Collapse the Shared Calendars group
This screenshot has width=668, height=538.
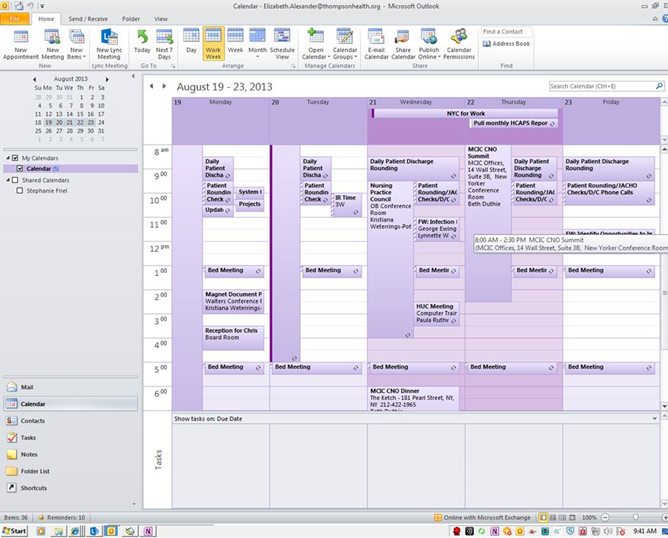(x=8, y=180)
